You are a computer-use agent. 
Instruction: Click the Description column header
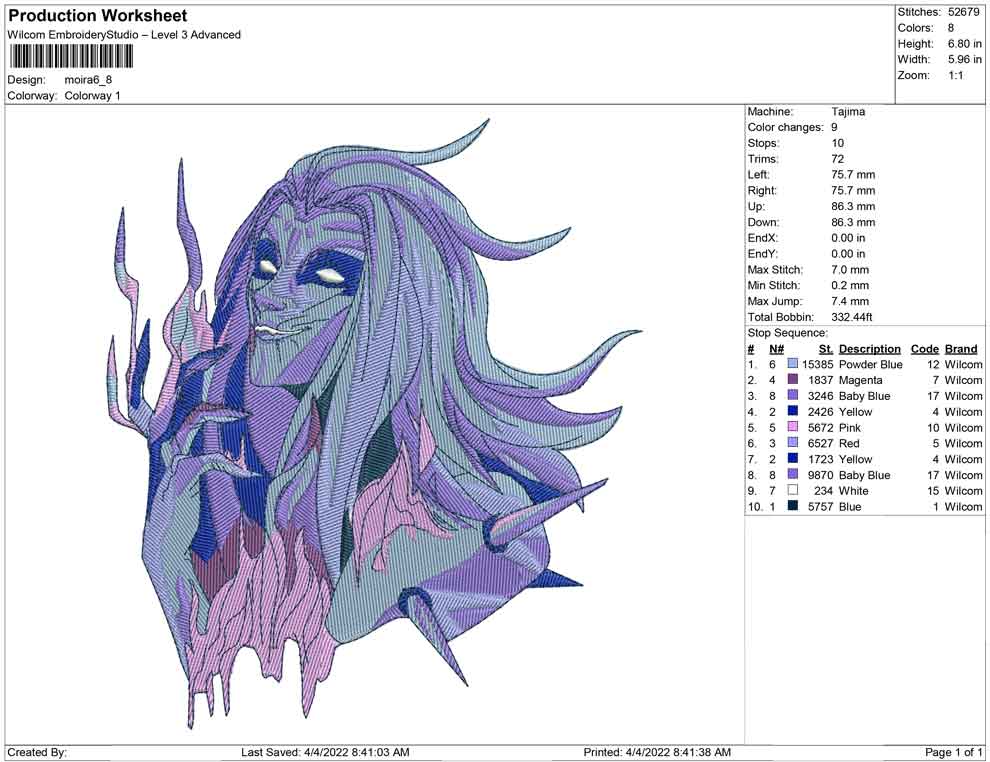(x=869, y=349)
